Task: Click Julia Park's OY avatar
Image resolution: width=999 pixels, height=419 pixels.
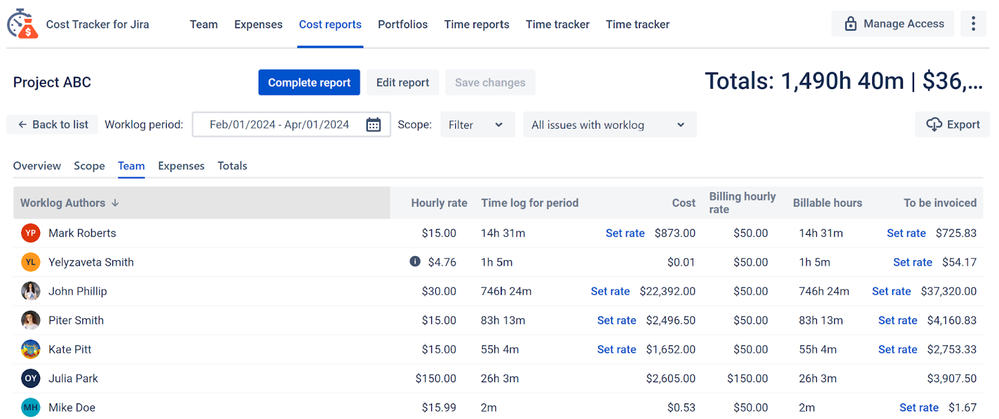Action: (31, 378)
